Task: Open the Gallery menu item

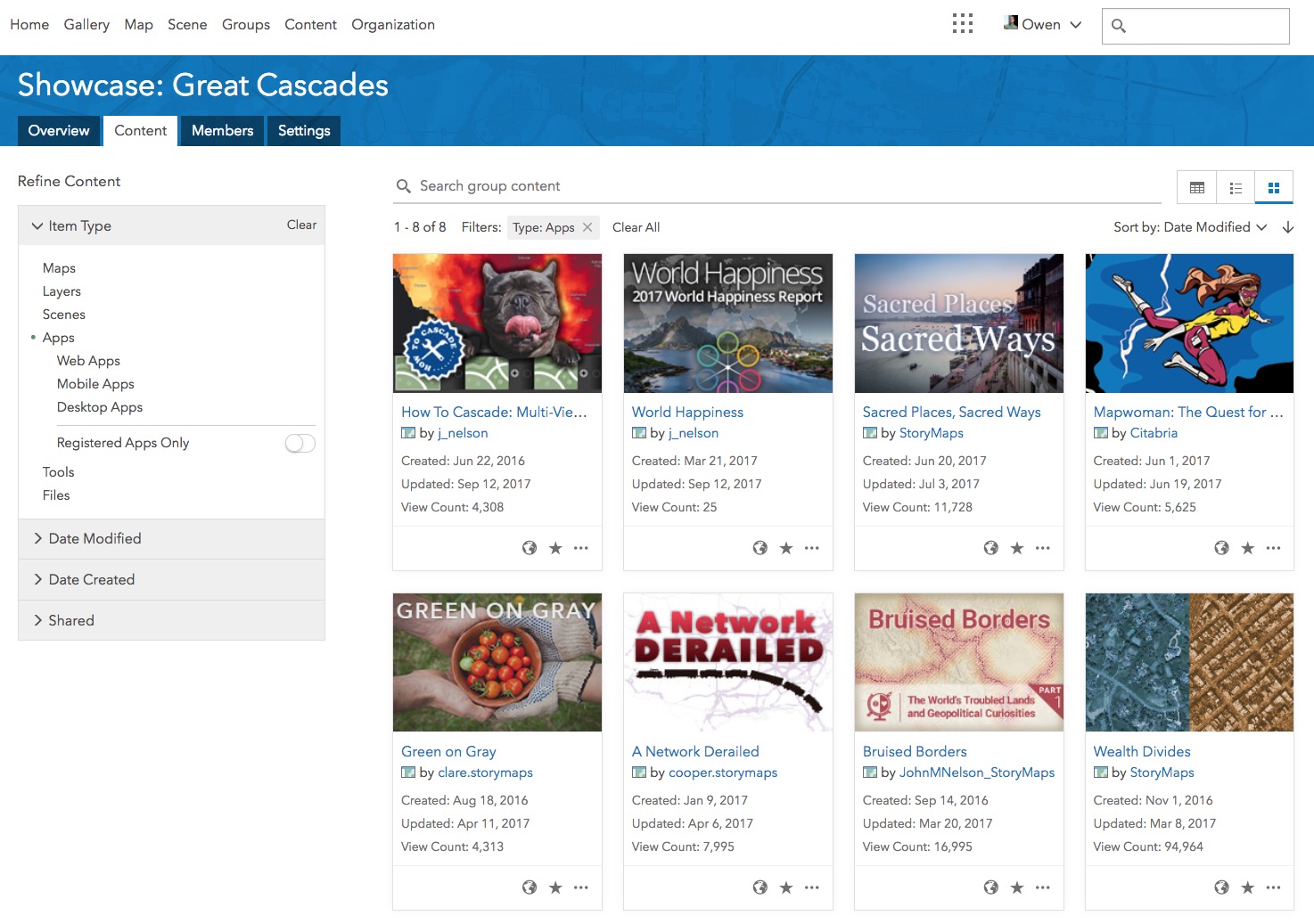Action: 86,25
